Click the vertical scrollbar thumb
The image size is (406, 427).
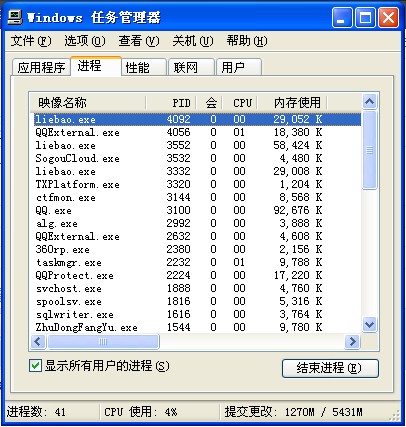369,150
